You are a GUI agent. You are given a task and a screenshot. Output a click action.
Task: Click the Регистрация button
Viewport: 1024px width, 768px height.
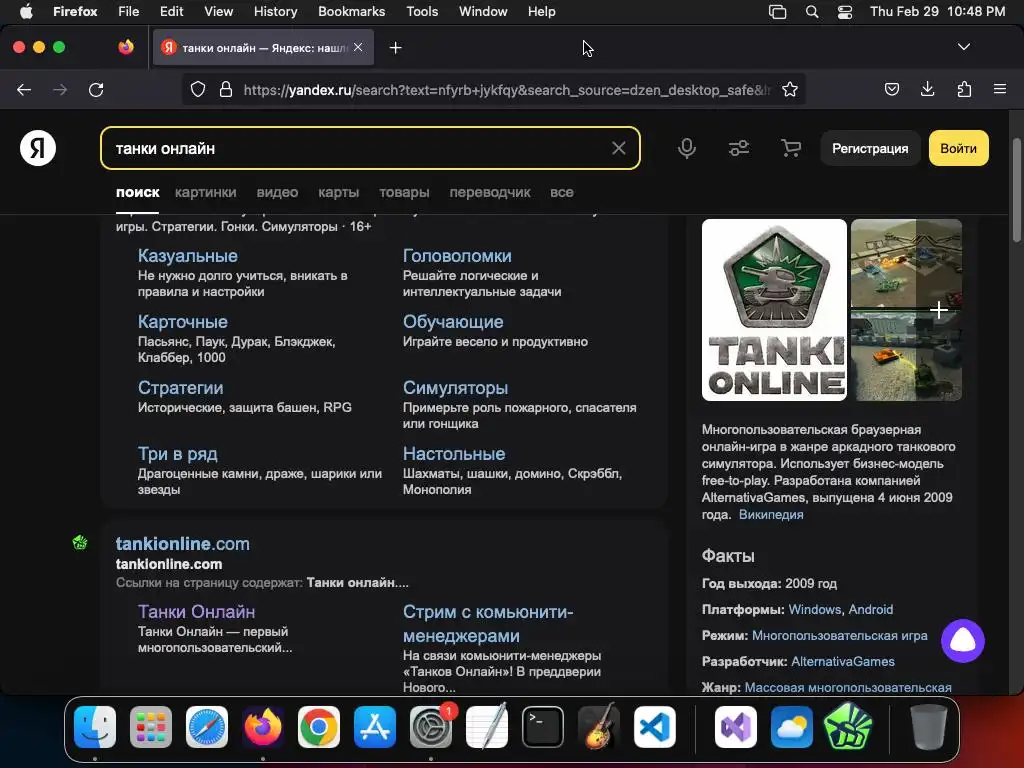pos(870,148)
